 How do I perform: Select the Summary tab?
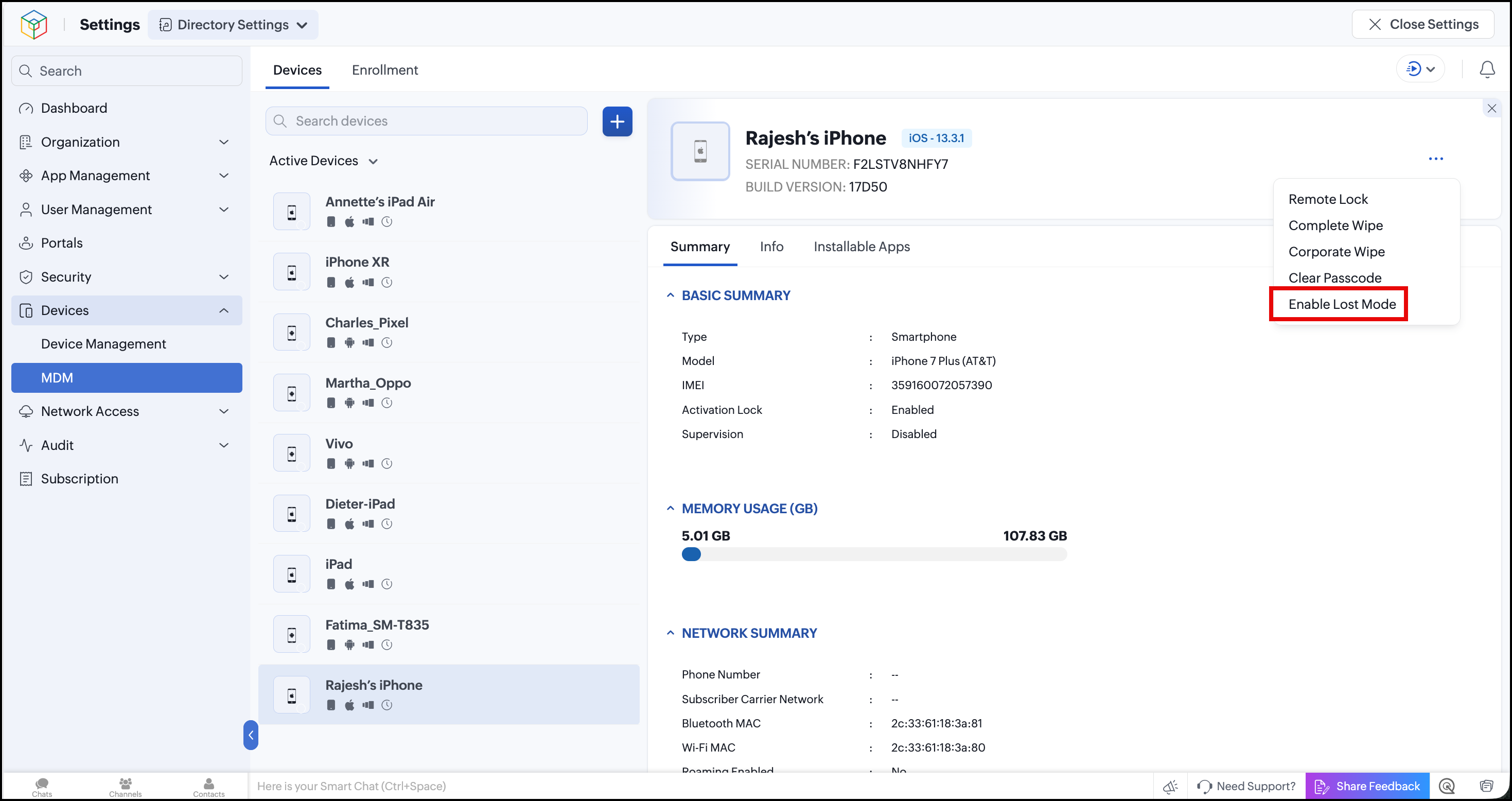pyautogui.click(x=700, y=247)
